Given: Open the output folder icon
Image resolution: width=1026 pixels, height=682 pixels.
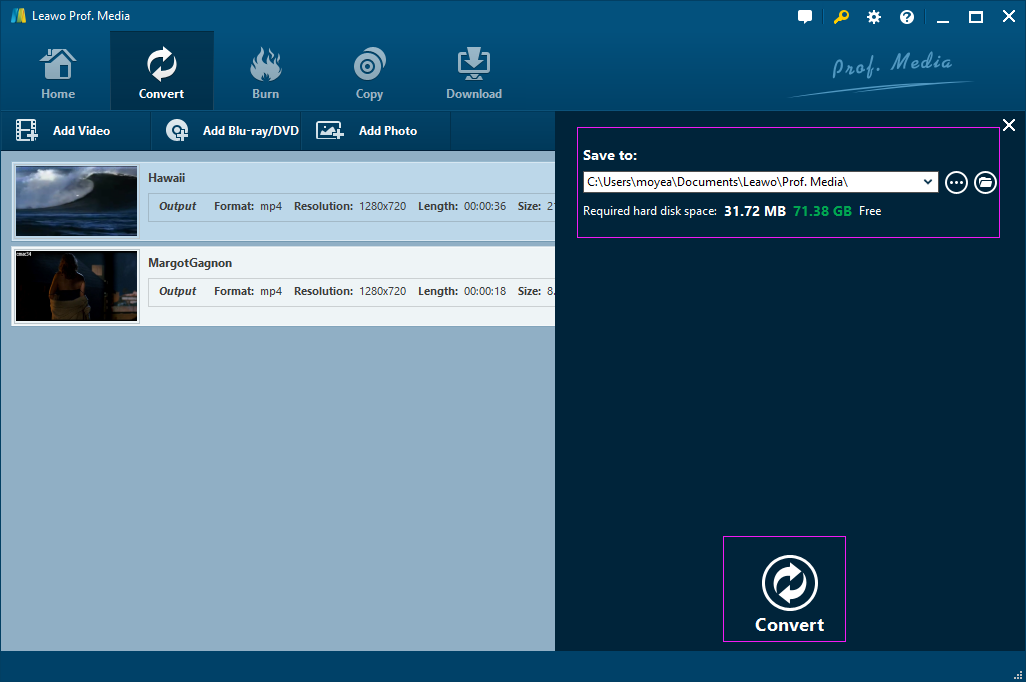Looking at the screenshot, I should 985,182.
